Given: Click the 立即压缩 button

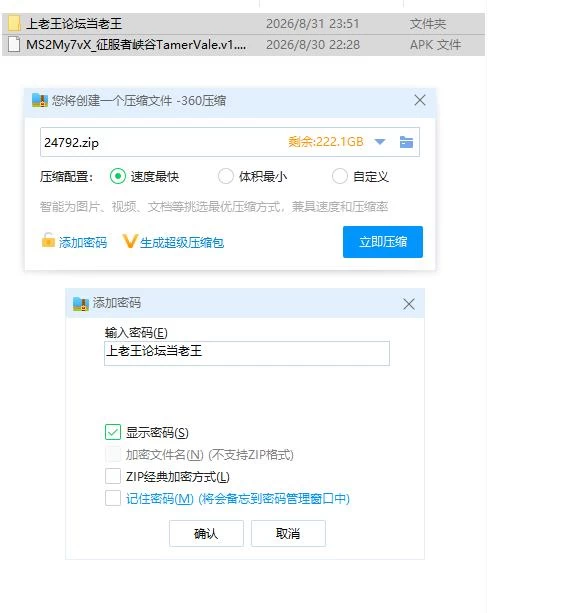Looking at the screenshot, I should (383, 242).
